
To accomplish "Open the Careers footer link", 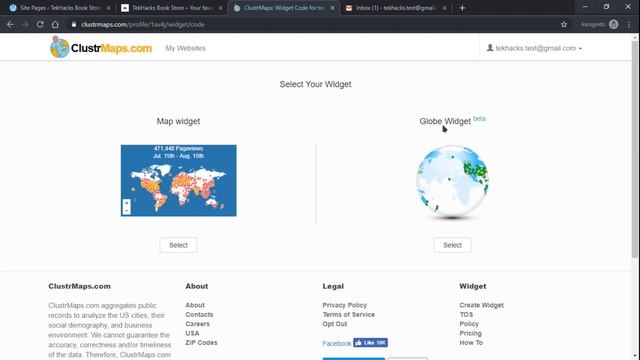I will coord(198,324).
